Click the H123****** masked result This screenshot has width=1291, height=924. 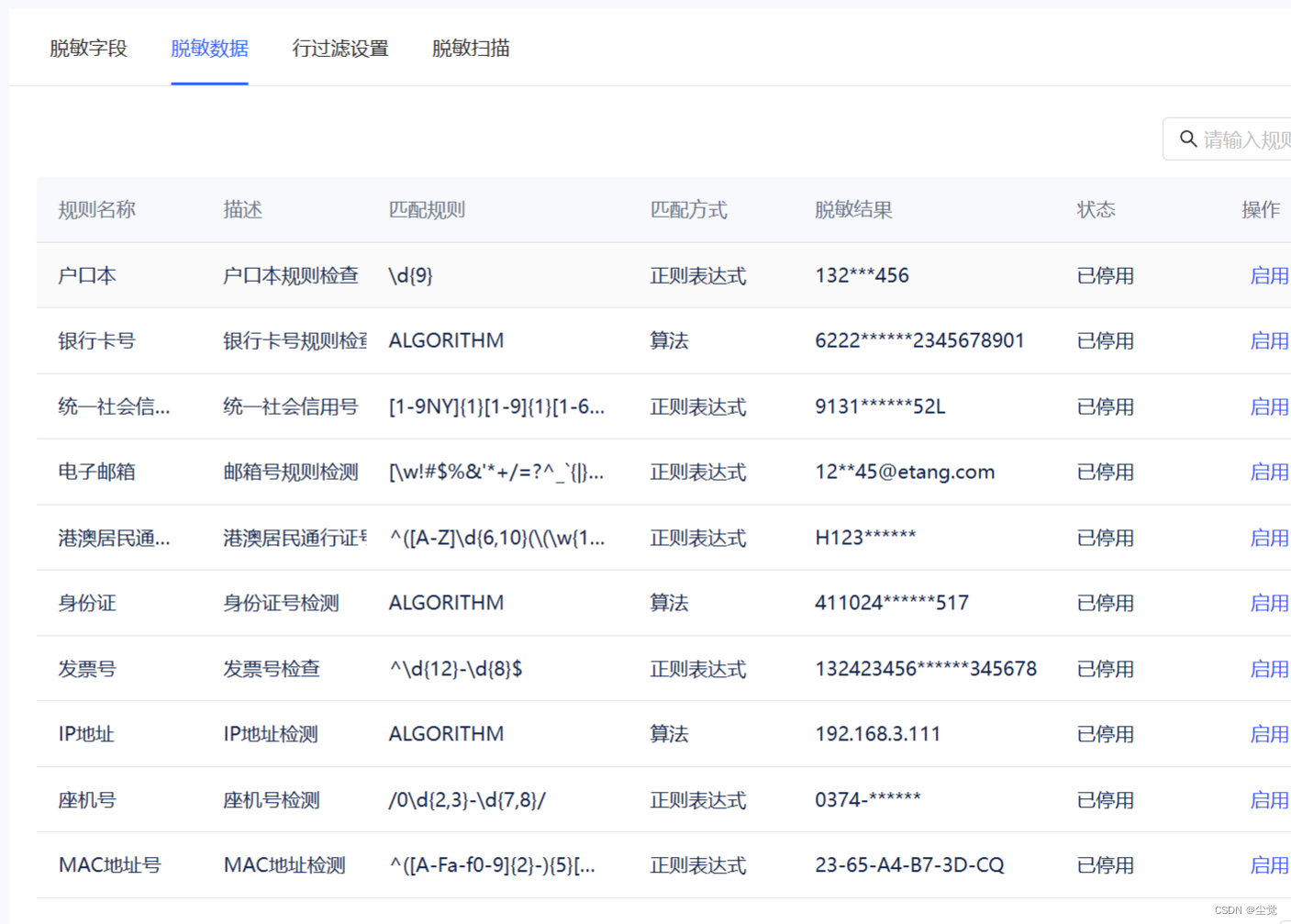point(865,538)
